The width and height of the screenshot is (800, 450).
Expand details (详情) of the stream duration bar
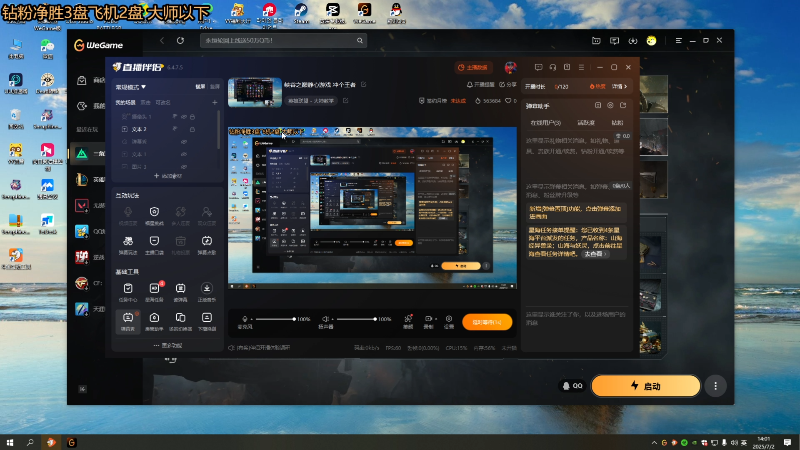click(619, 87)
